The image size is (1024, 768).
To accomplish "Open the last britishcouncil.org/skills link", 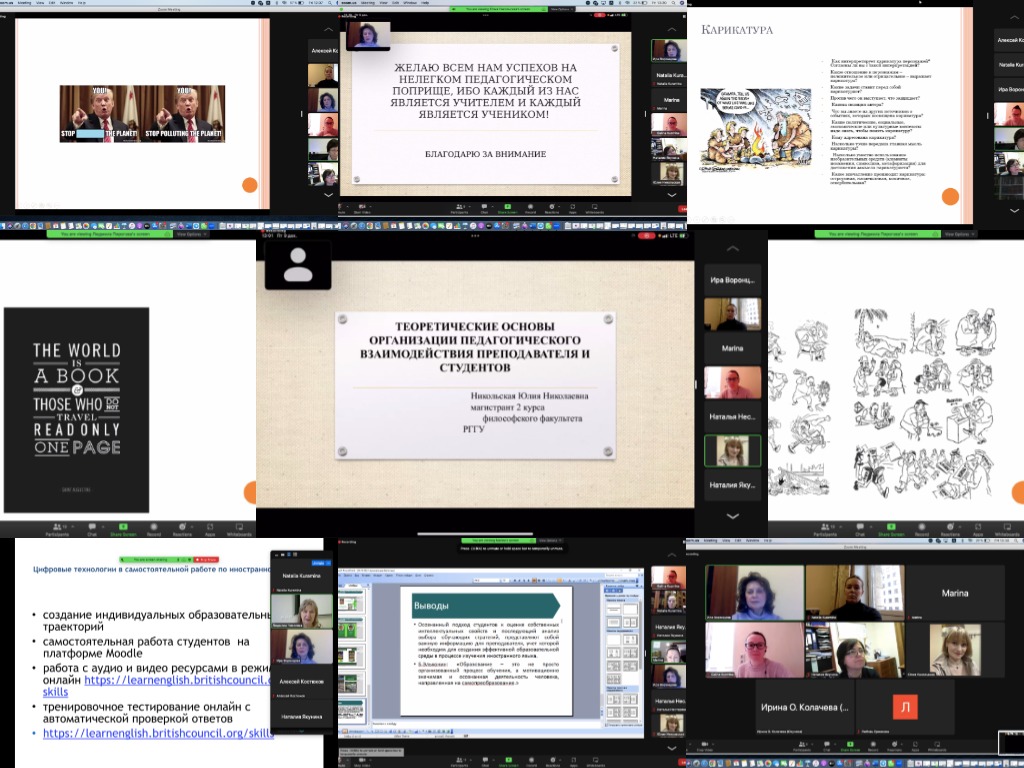I will pos(158,733).
